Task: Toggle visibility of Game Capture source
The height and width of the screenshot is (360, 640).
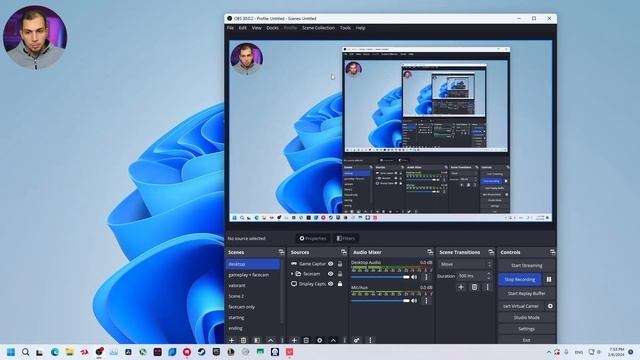Action: (331, 264)
